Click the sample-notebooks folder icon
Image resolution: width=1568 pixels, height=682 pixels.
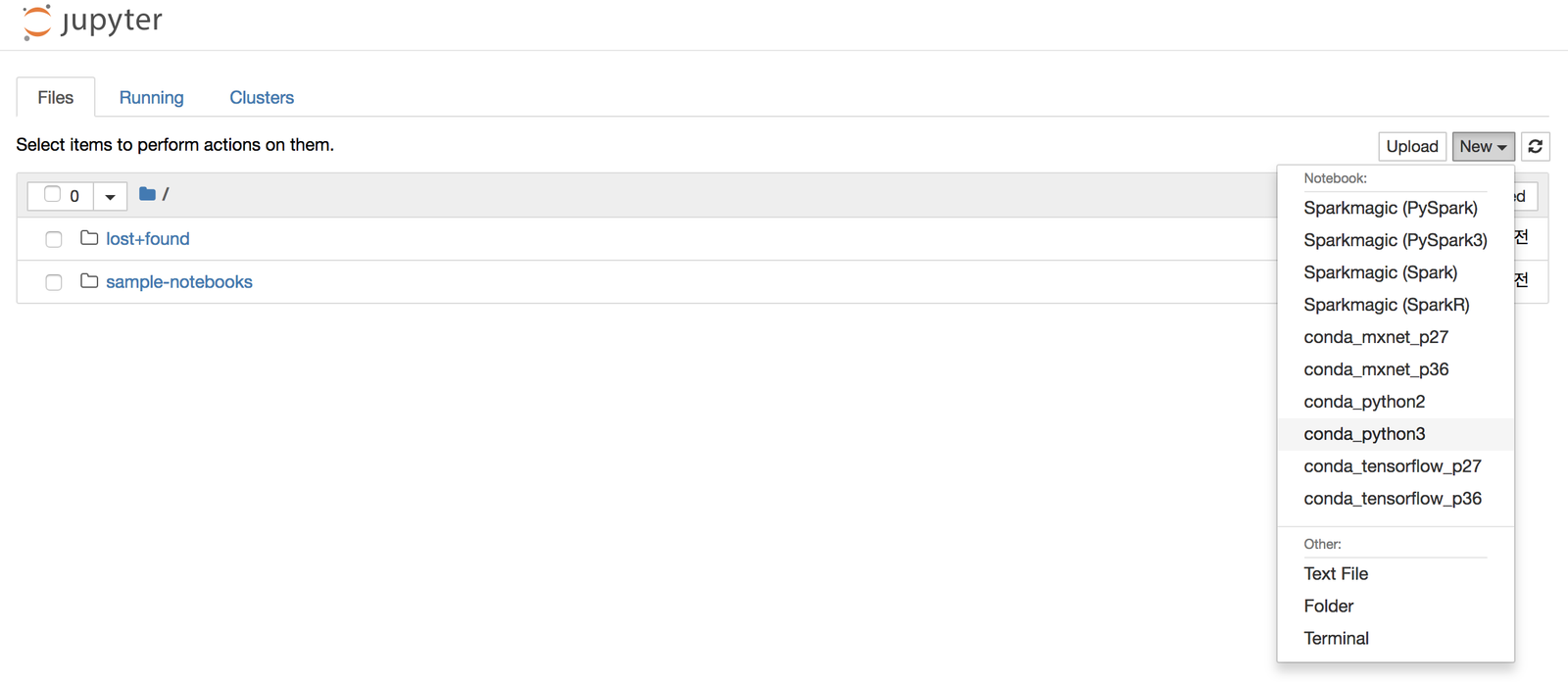[x=89, y=281]
